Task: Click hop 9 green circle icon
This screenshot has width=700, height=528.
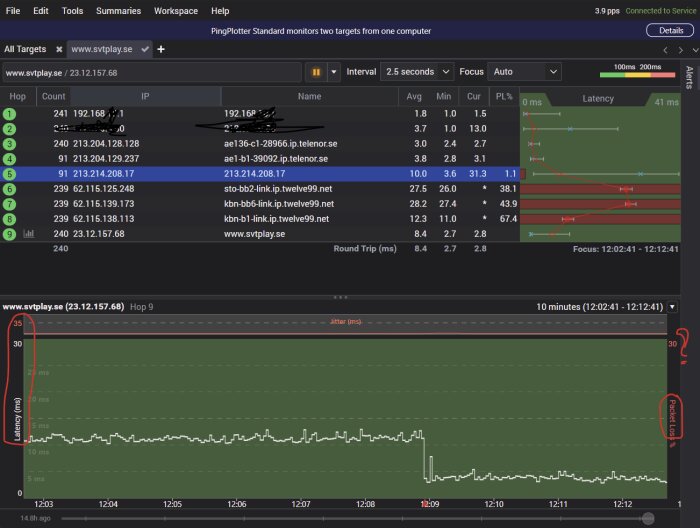Action: 9,234
